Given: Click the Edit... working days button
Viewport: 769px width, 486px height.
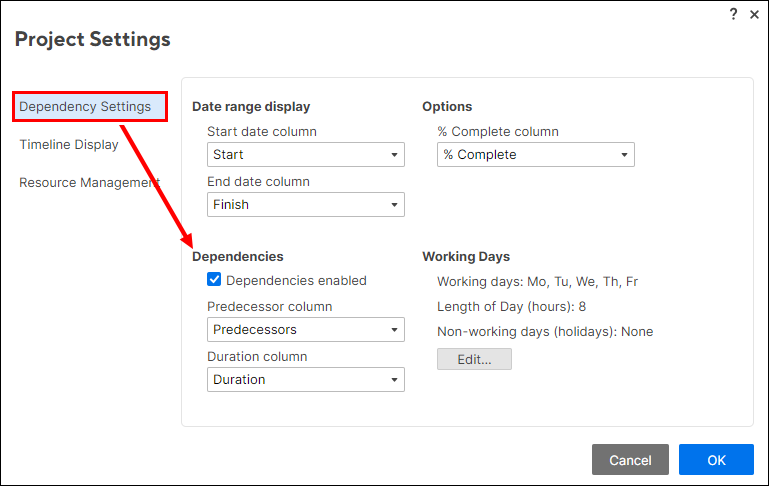Looking at the screenshot, I should (474, 359).
